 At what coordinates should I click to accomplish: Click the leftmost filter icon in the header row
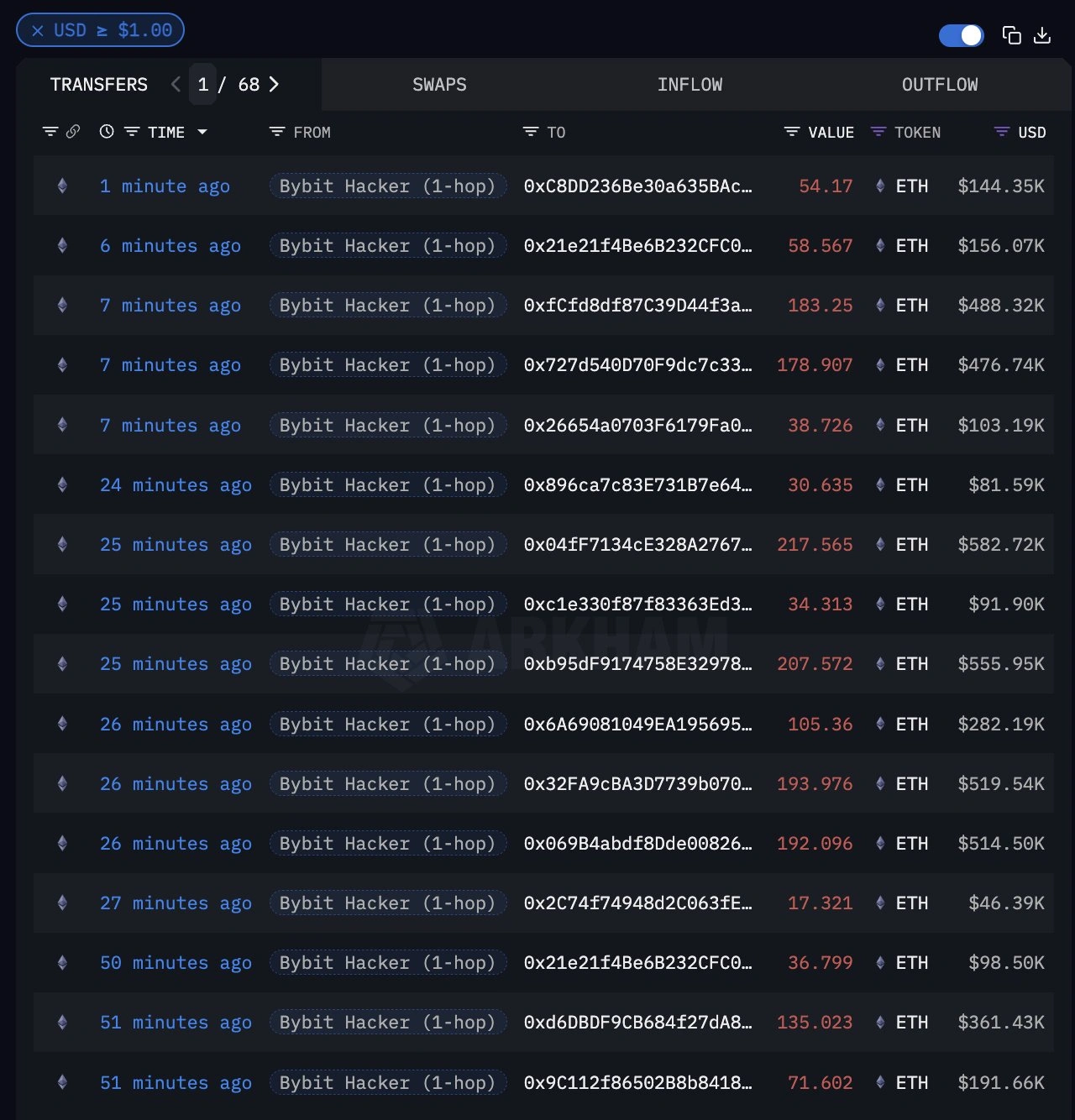49,132
